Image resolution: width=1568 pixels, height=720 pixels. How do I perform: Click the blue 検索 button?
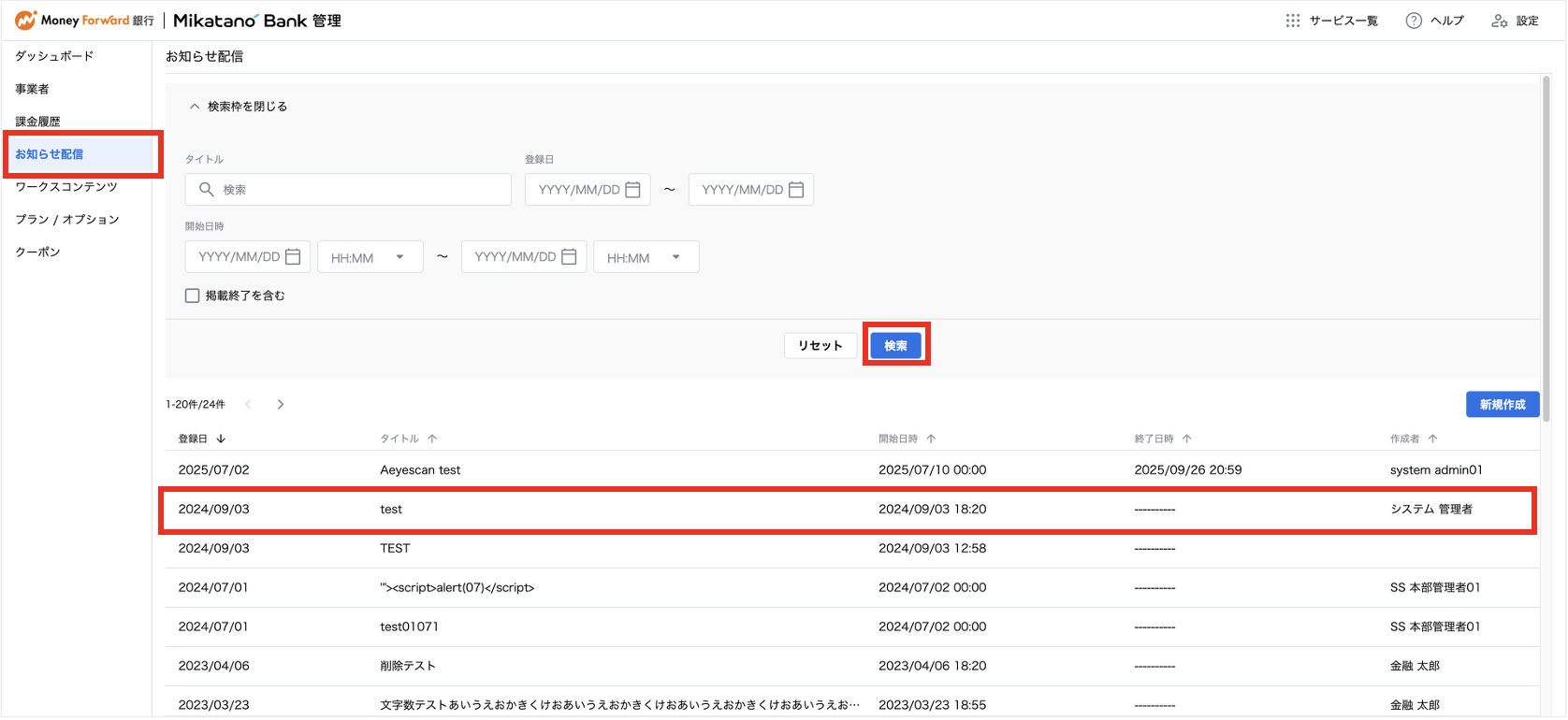point(895,346)
